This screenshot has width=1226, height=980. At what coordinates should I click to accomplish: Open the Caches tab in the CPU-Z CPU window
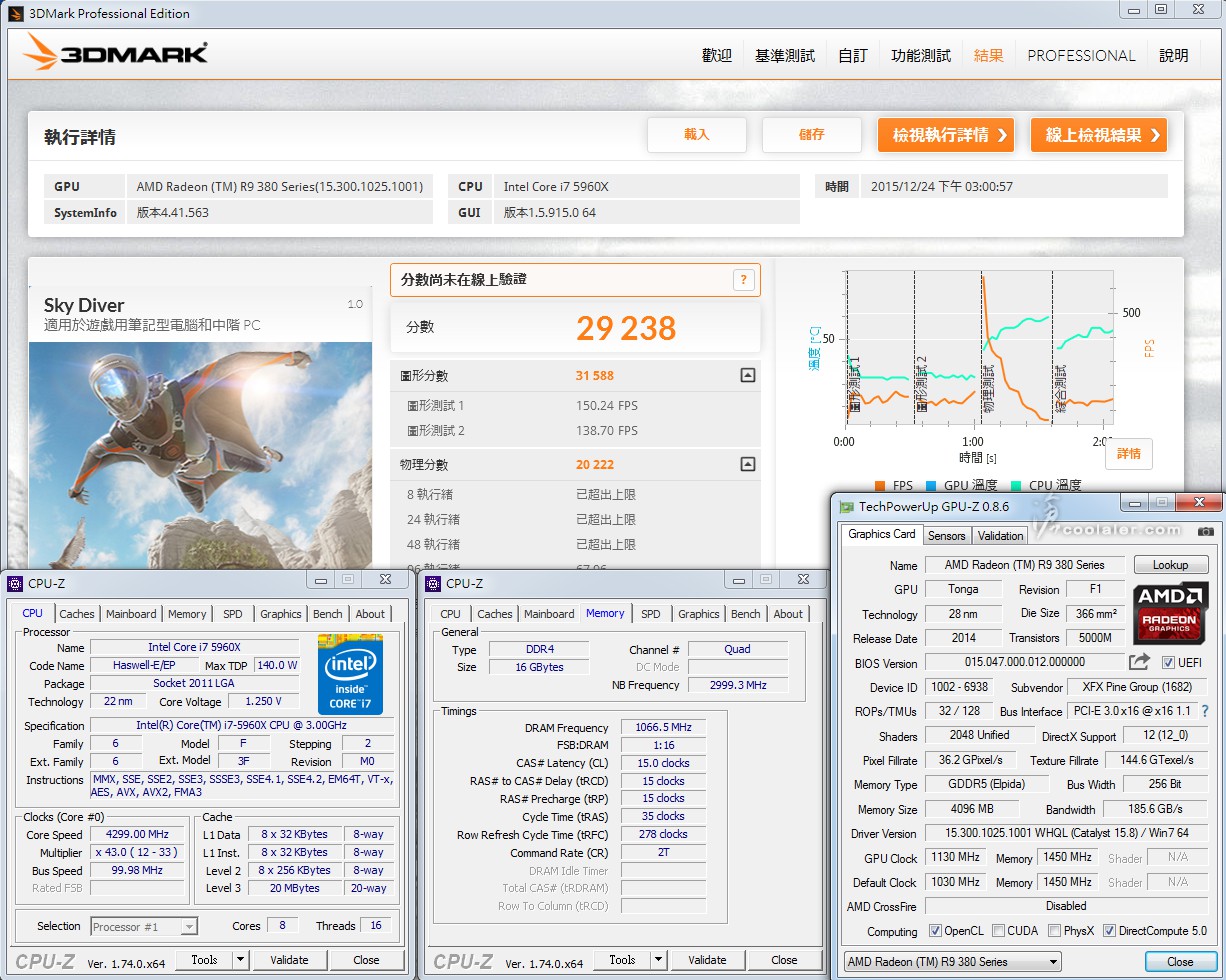77,614
